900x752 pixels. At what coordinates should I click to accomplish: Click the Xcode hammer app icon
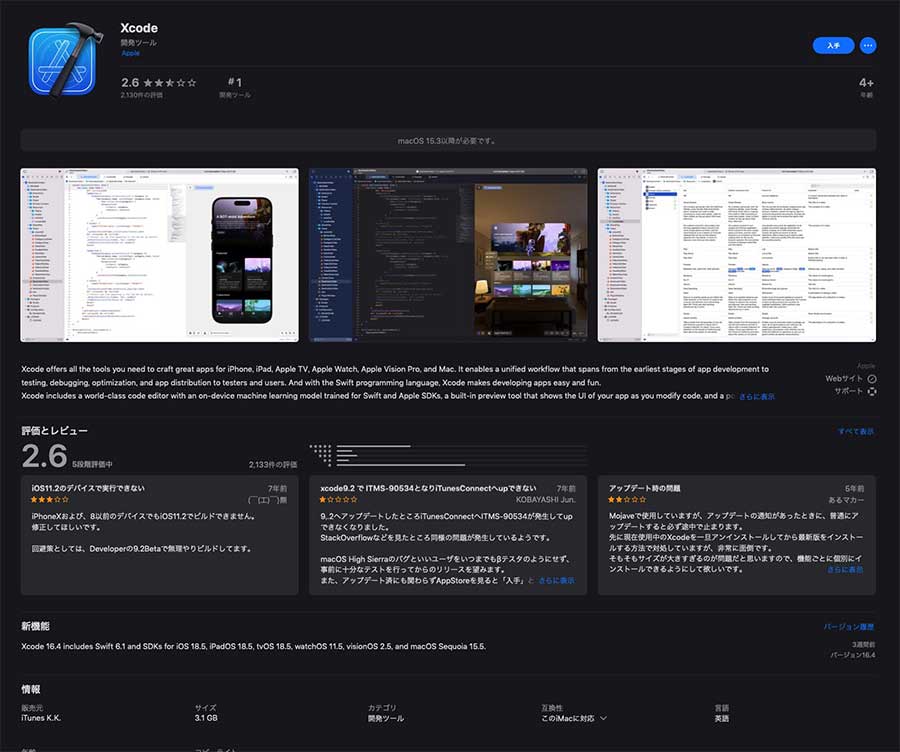[x=67, y=60]
